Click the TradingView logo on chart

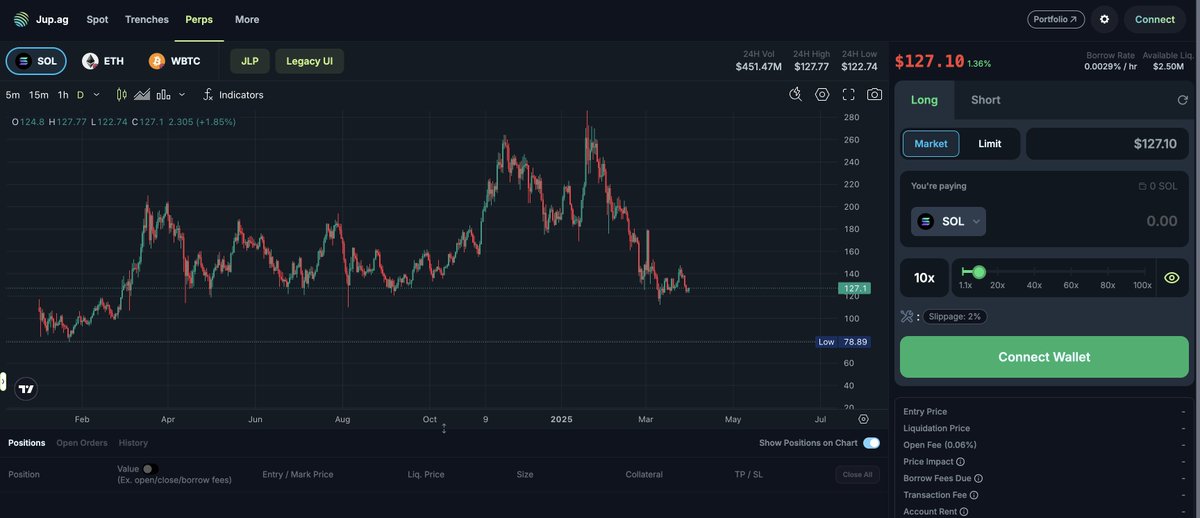(26, 389)
